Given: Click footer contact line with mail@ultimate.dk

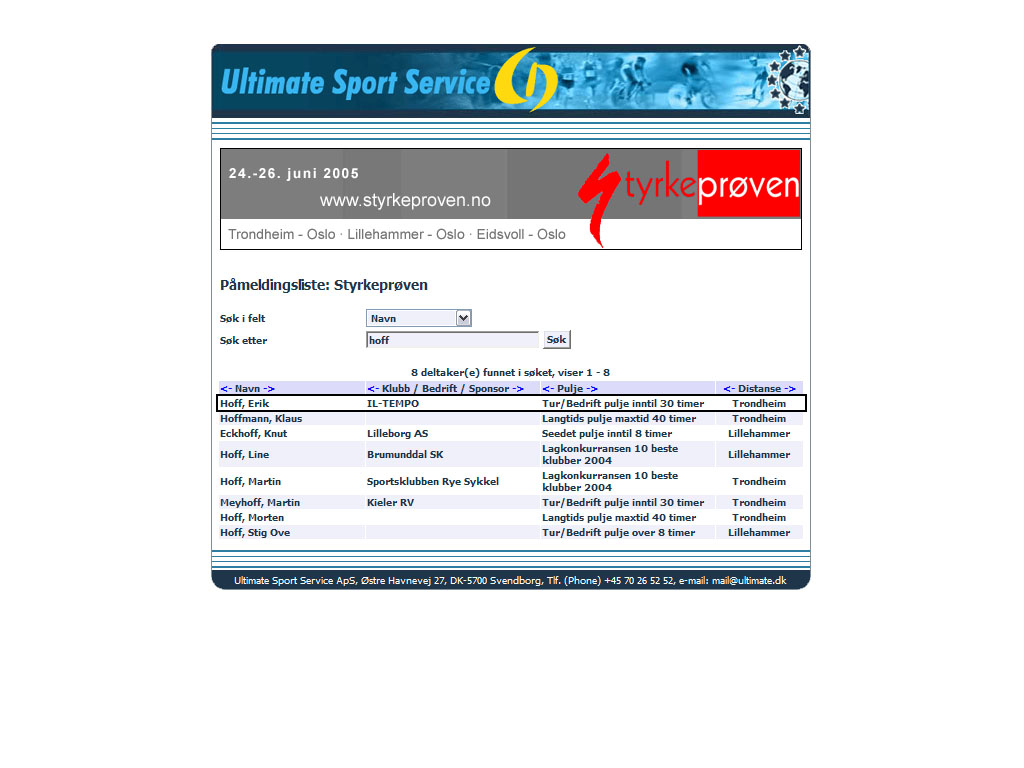Looking at the screenshot, I should coord(510,581).
